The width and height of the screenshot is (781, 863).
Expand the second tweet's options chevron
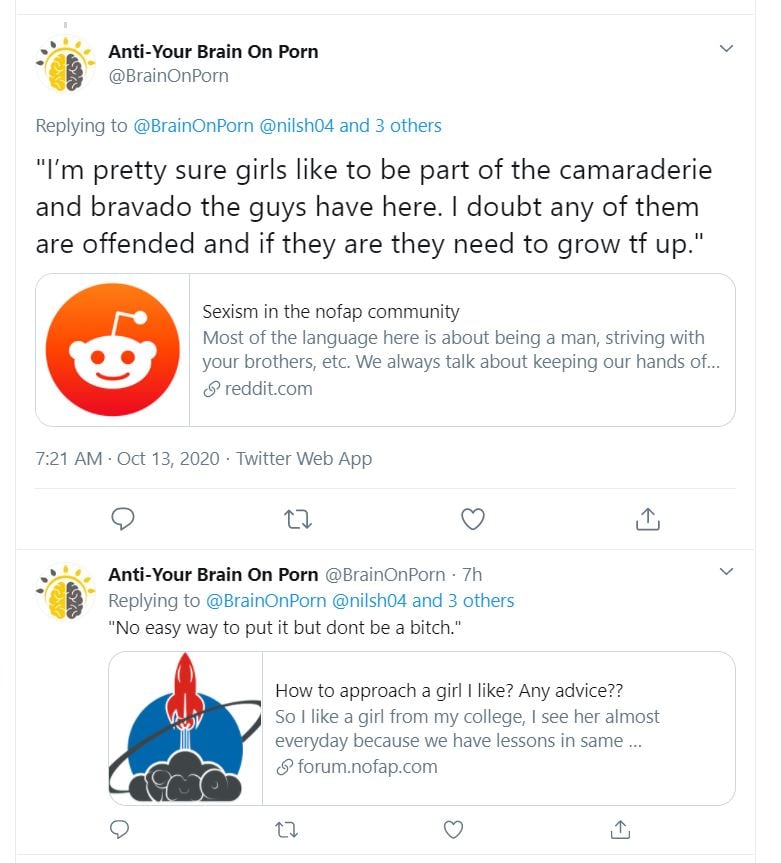tap(727, 572)
